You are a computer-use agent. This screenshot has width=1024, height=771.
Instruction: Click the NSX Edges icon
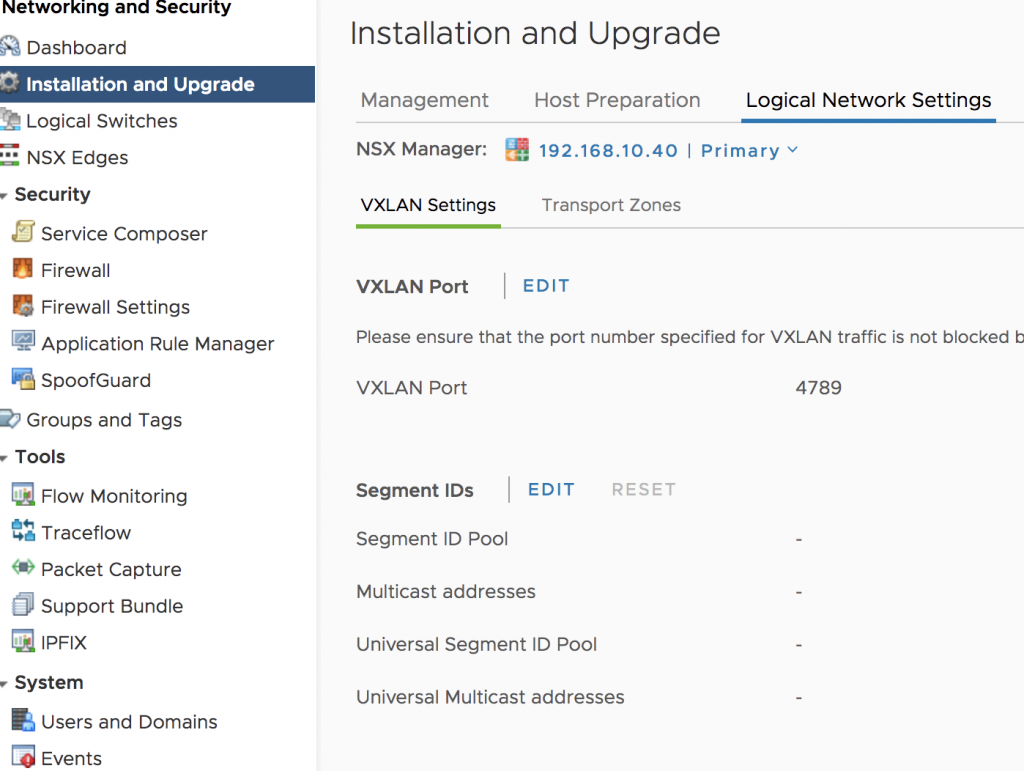point(9,156)
